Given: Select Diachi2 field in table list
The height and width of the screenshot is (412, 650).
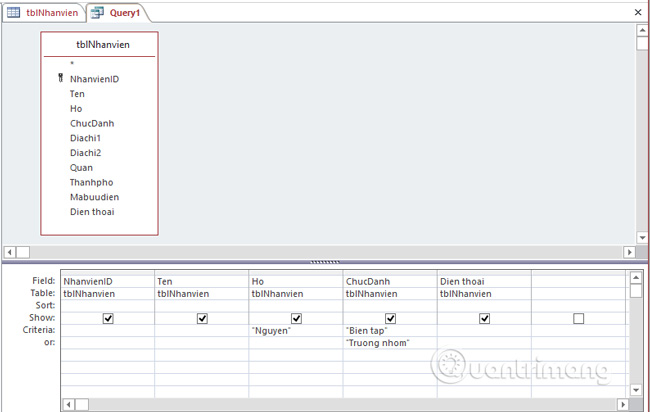Looking at the screenshot, I should [x=85, y=153].
